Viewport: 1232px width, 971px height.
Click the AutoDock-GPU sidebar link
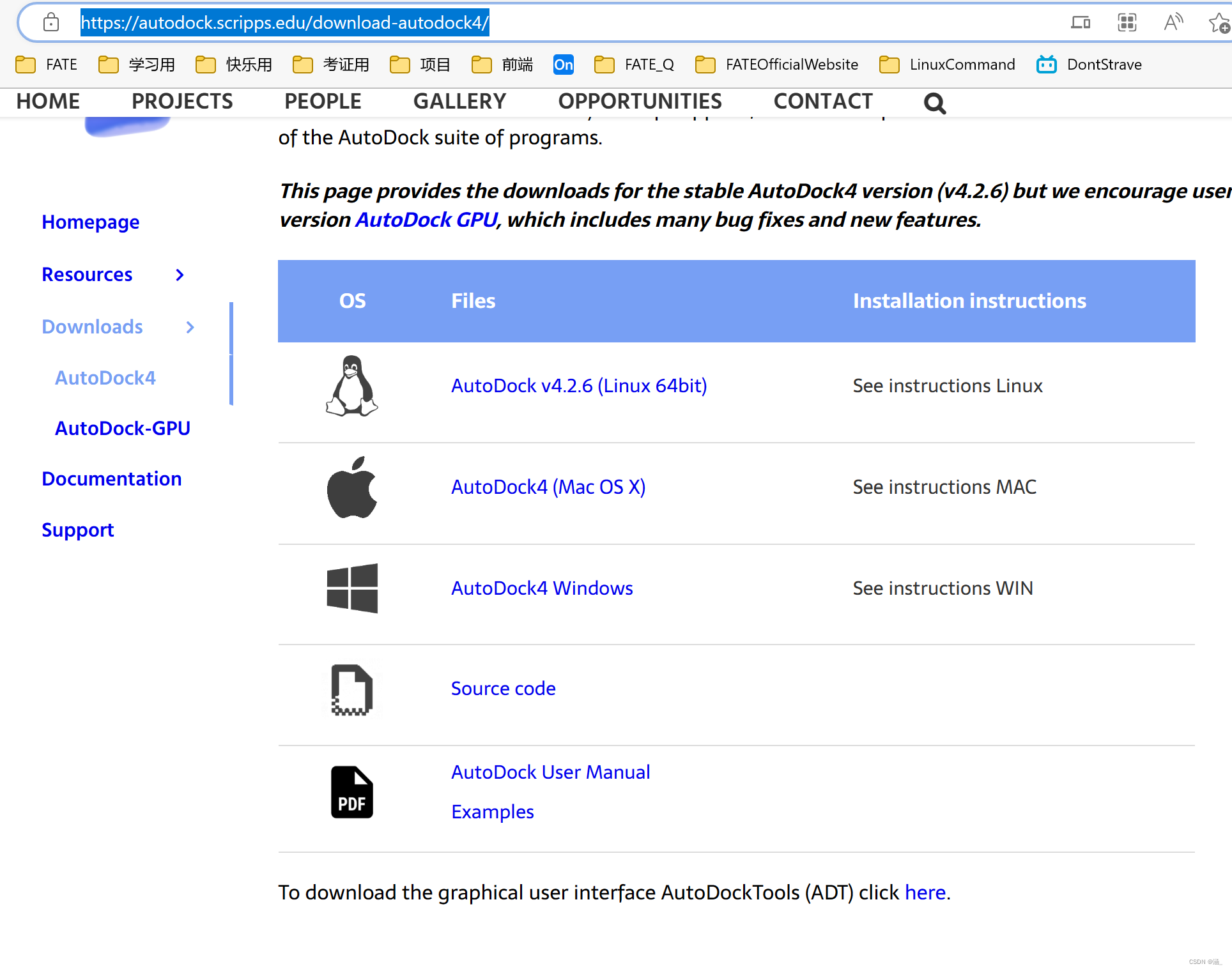(123, 429)
